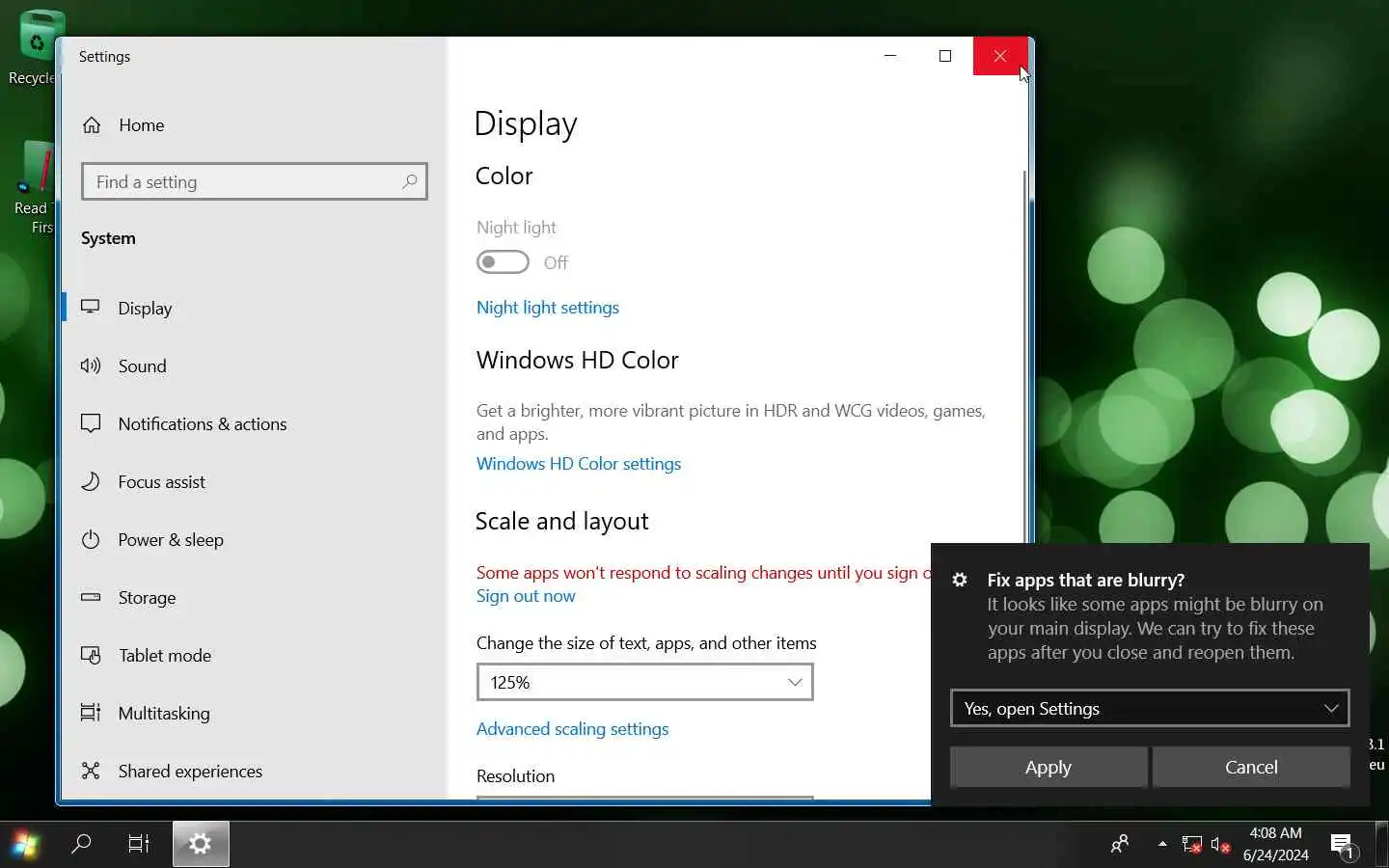Click the network status tray icon

coord(1192,845)
